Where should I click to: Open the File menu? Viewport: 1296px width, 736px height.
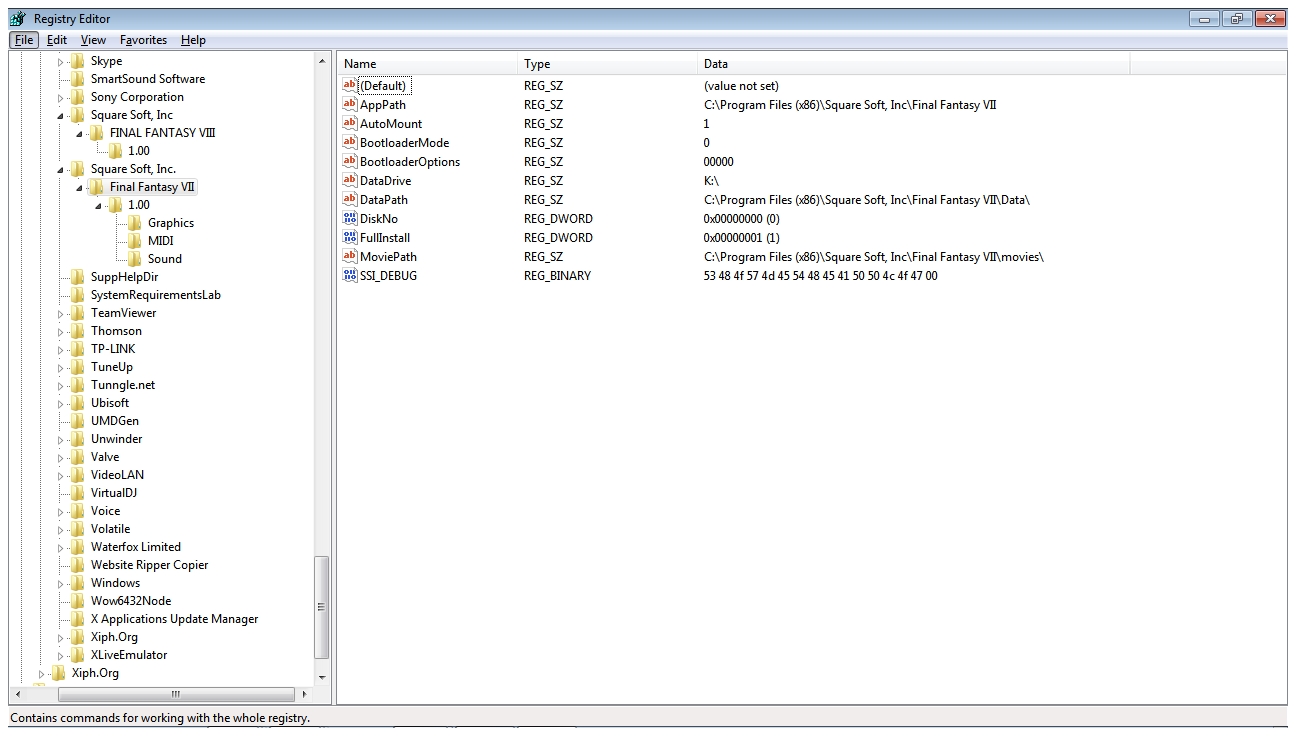click(24, 40)
